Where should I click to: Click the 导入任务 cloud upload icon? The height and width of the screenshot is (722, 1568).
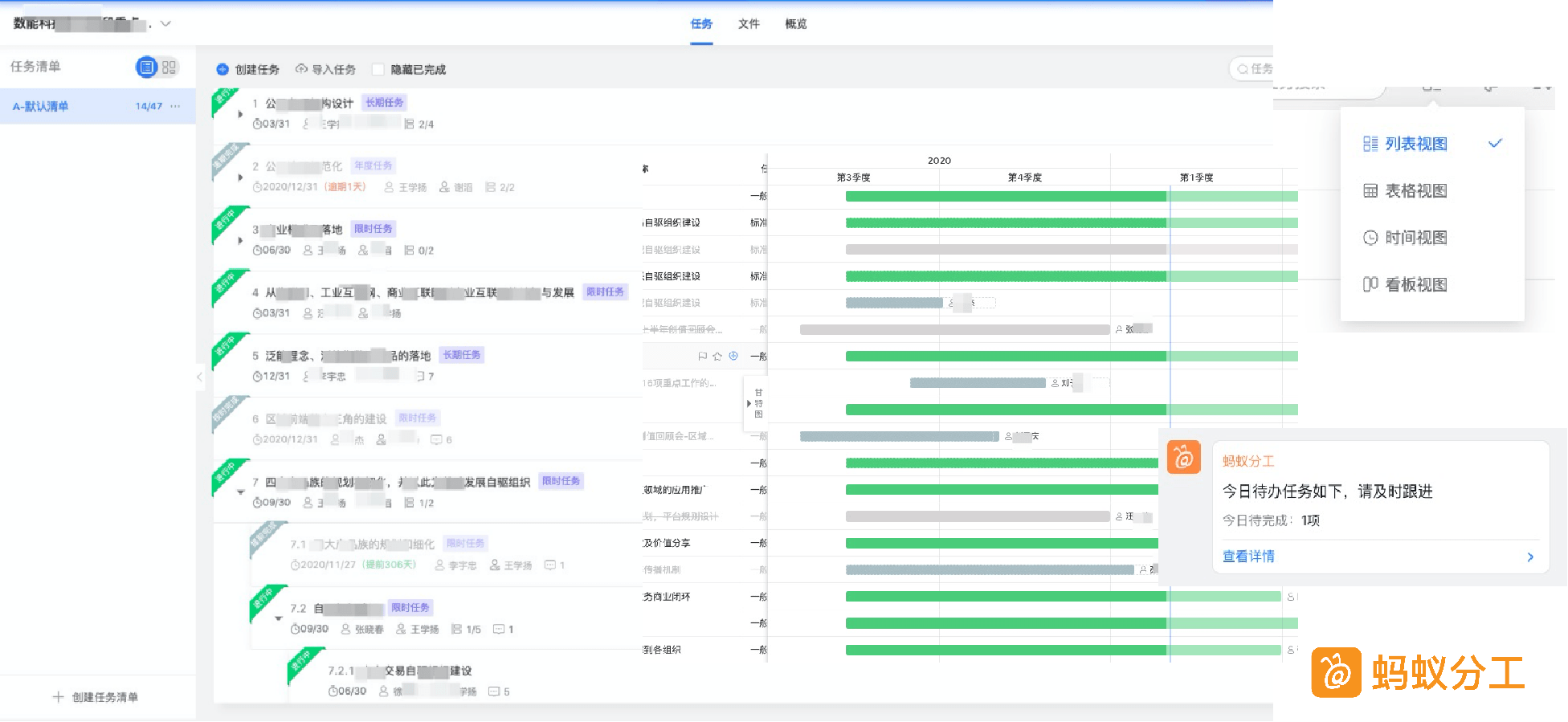pos(301,69)
